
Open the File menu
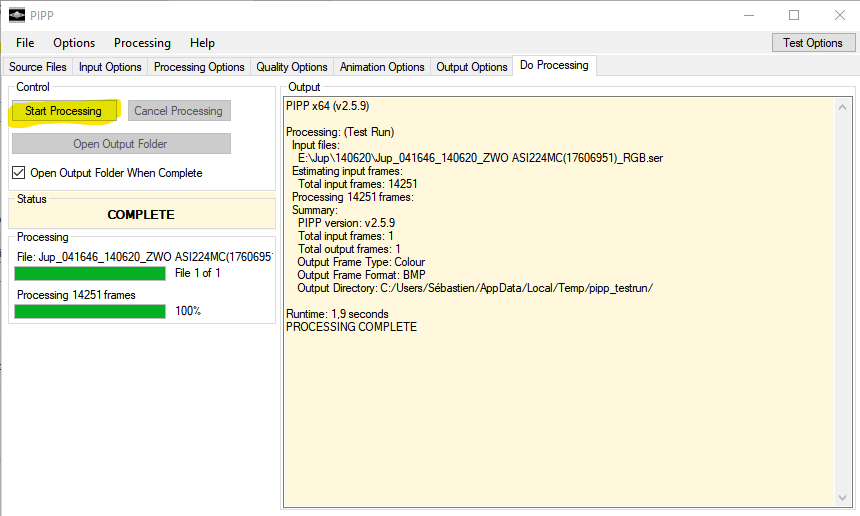coord(25,43)
